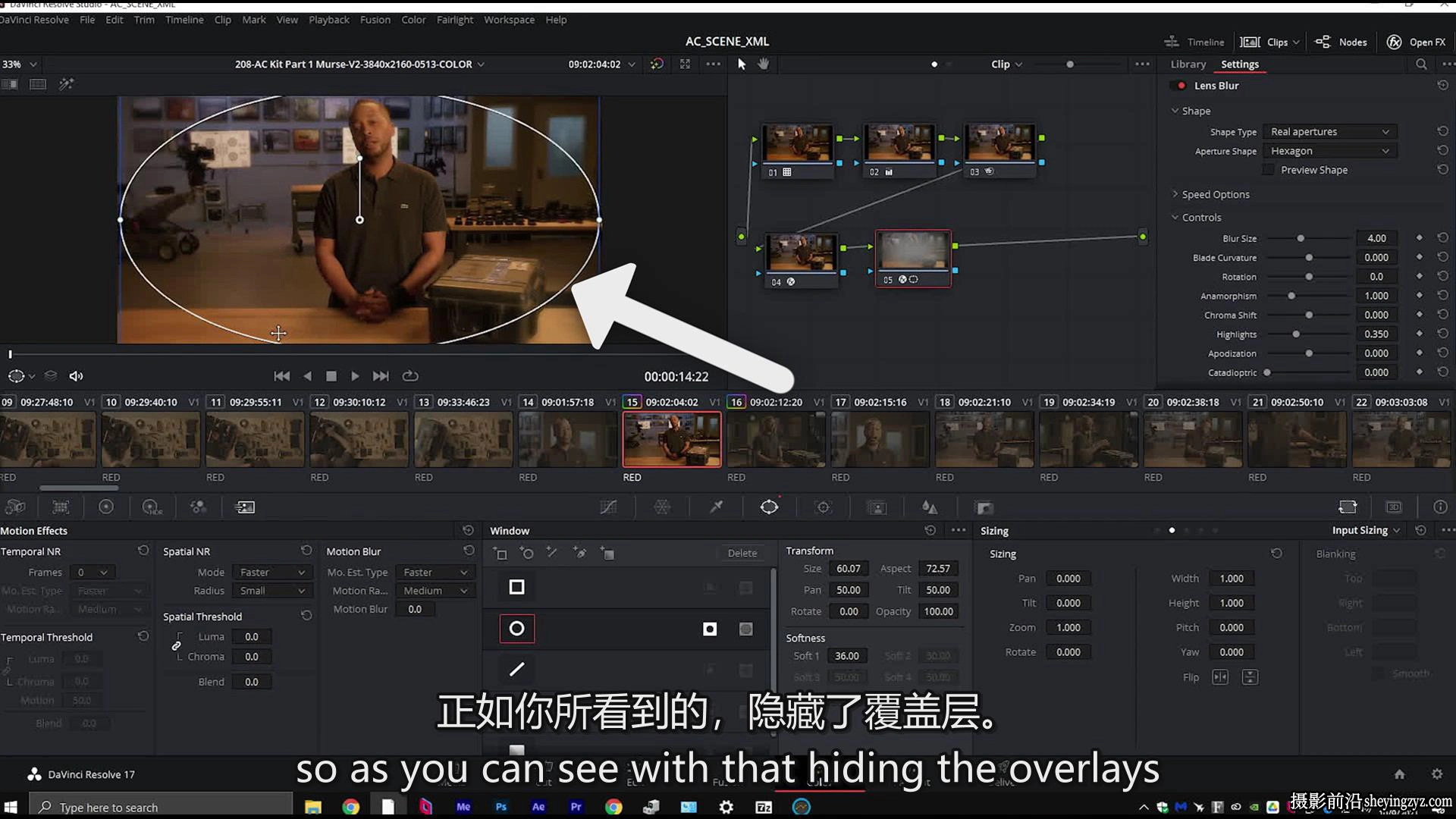Switch to the Library tab
The width and height of the screenshot is (1456, 819).
click(1188, 64)
